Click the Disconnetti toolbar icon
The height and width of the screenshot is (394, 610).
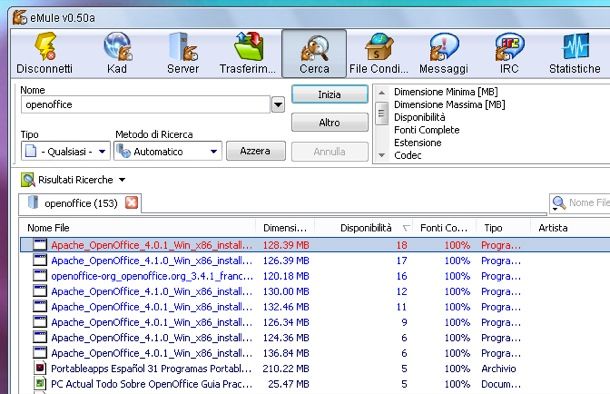pyautogui.click(x=44, y=53)
